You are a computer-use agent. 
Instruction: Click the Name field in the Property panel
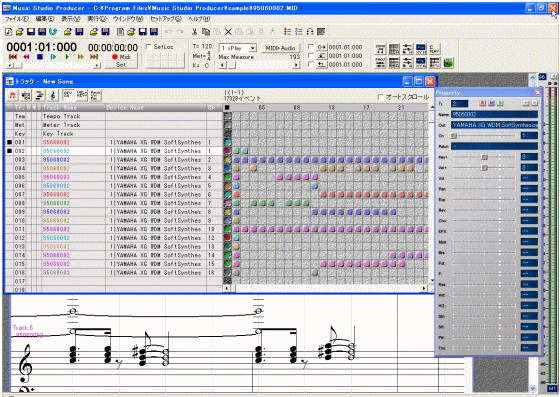(x=494, y=114)
